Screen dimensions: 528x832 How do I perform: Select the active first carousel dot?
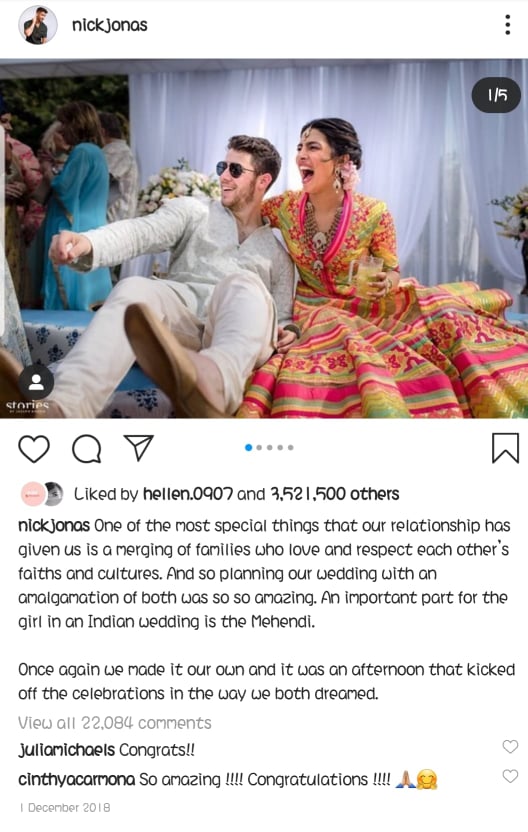tap(248, 447)
